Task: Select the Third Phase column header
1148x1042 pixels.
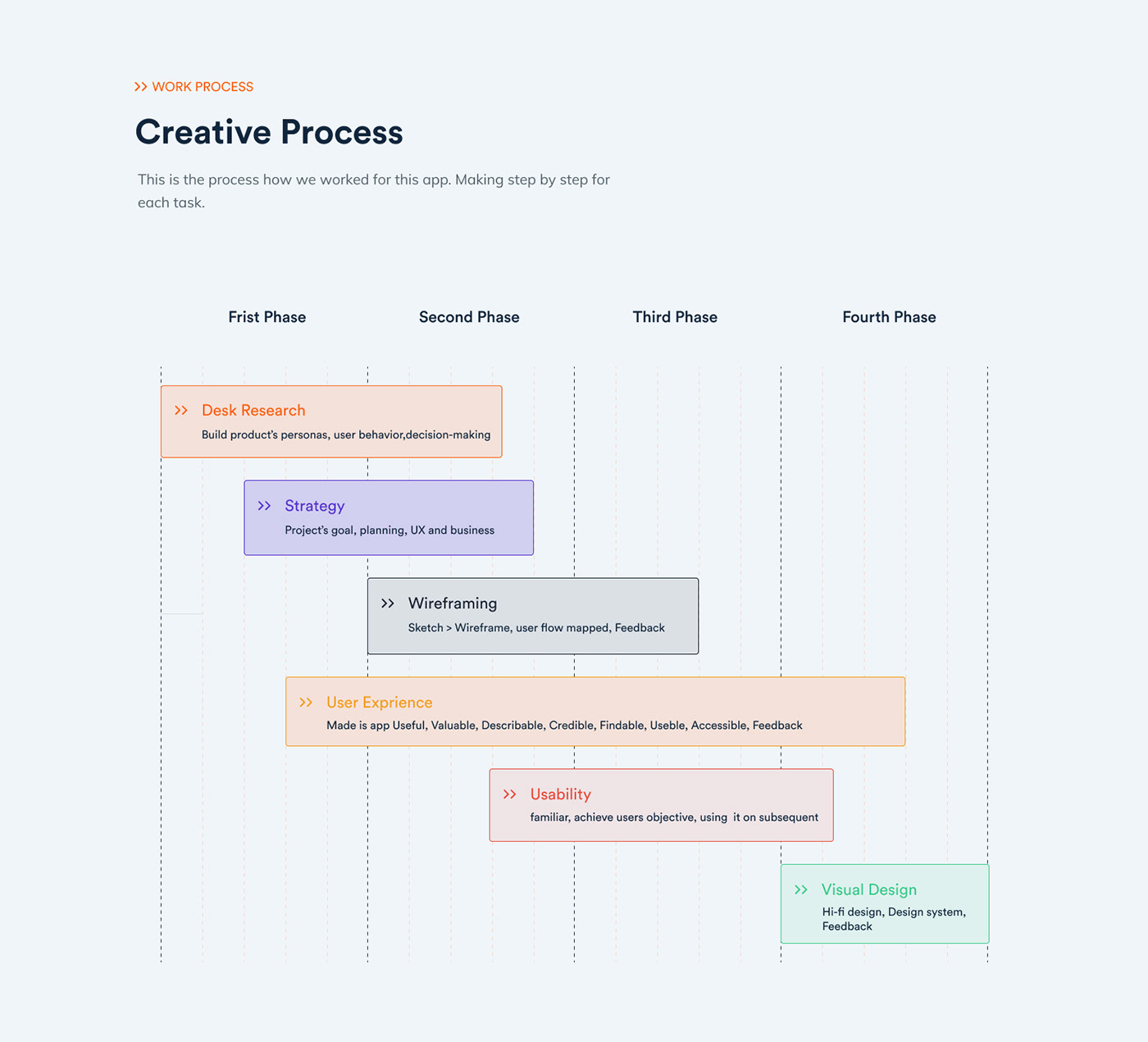Action: point(675,317)
